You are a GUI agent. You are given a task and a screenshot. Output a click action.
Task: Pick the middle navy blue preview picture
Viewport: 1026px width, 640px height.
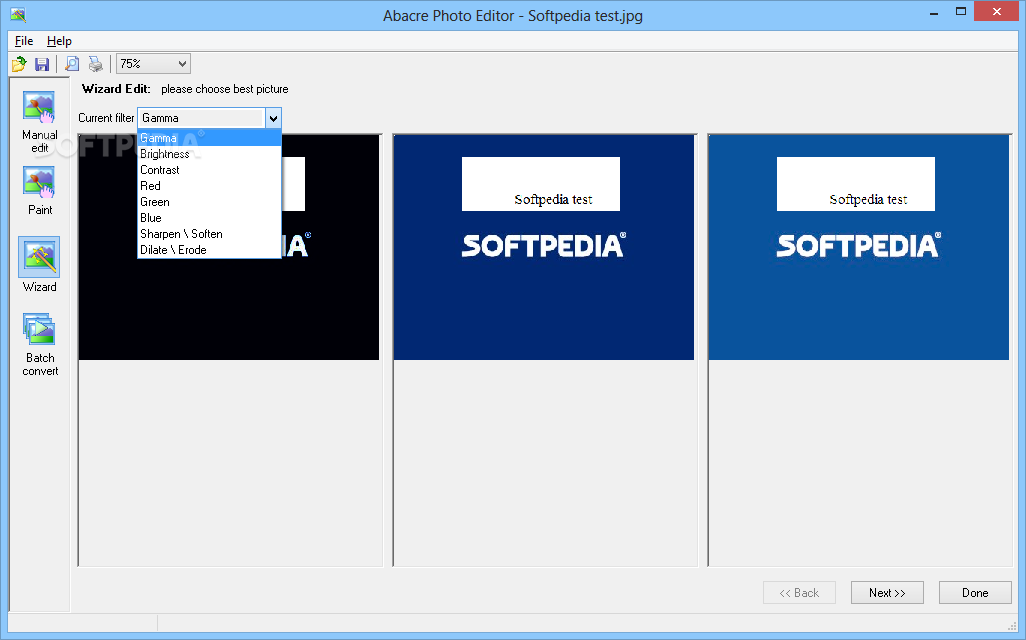[544, 247]
